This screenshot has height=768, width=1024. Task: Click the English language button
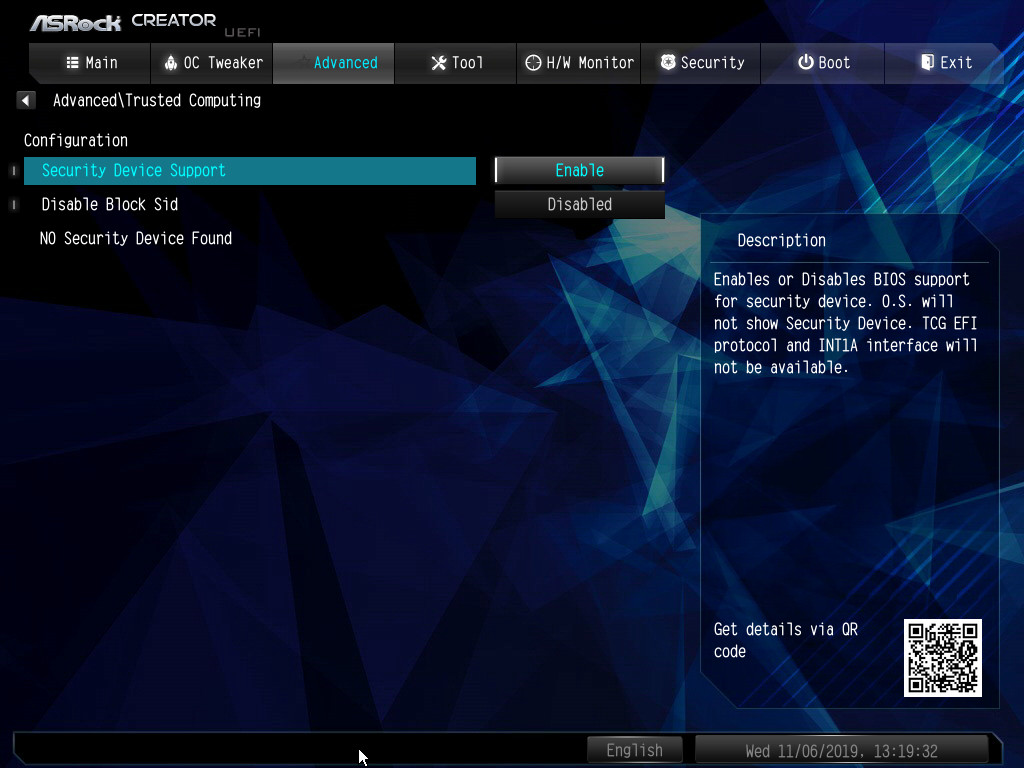(x=634, y=750)
